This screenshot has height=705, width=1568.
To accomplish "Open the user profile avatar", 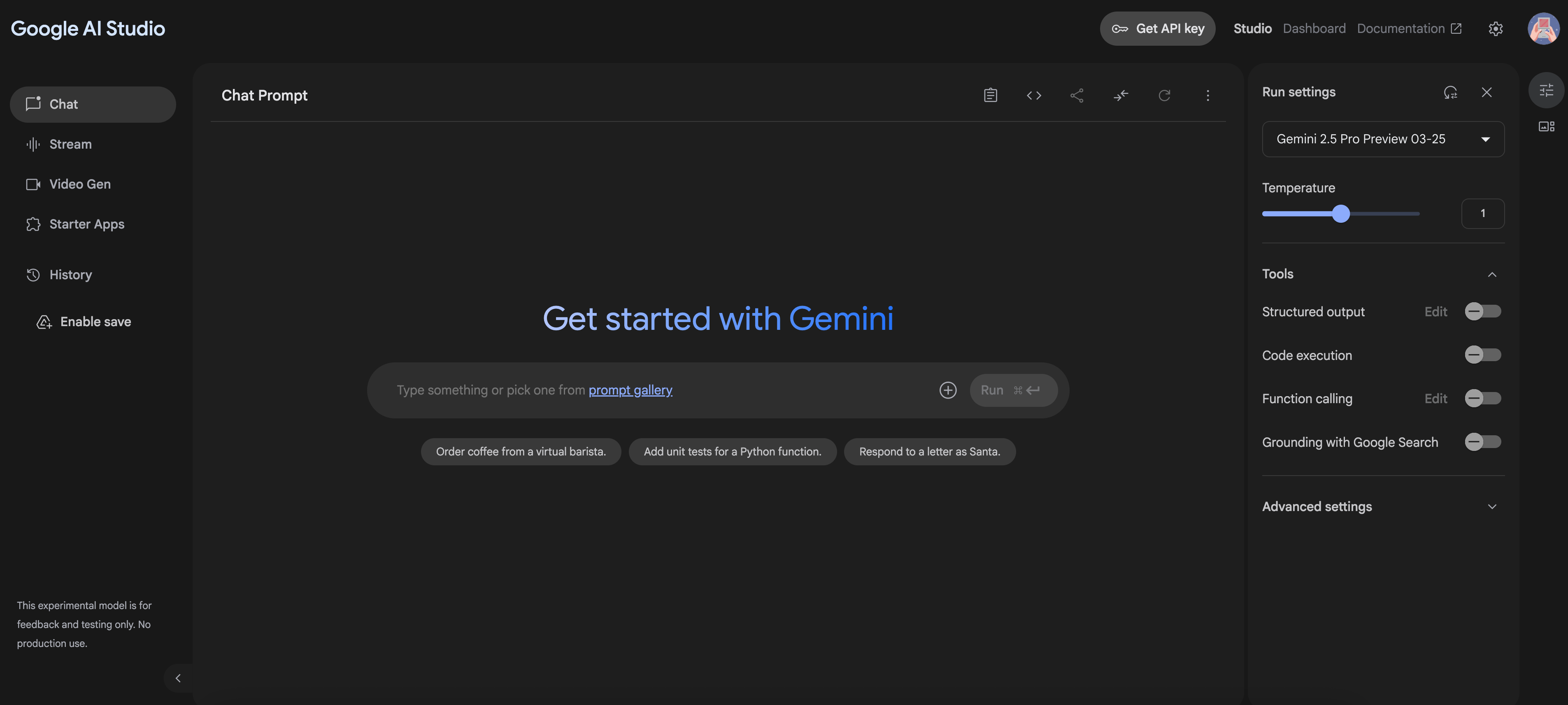I will pyautogui.click(x=1543, y=28).
